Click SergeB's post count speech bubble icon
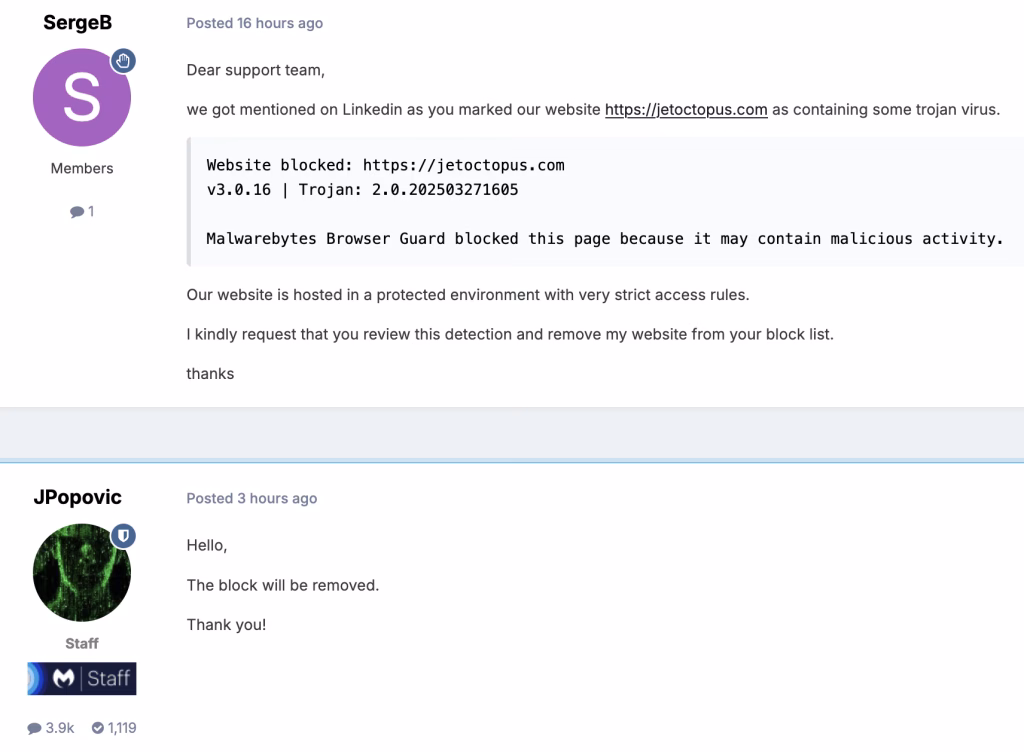The width and height of the screenshot is (1024, 752). click(76, 212)
